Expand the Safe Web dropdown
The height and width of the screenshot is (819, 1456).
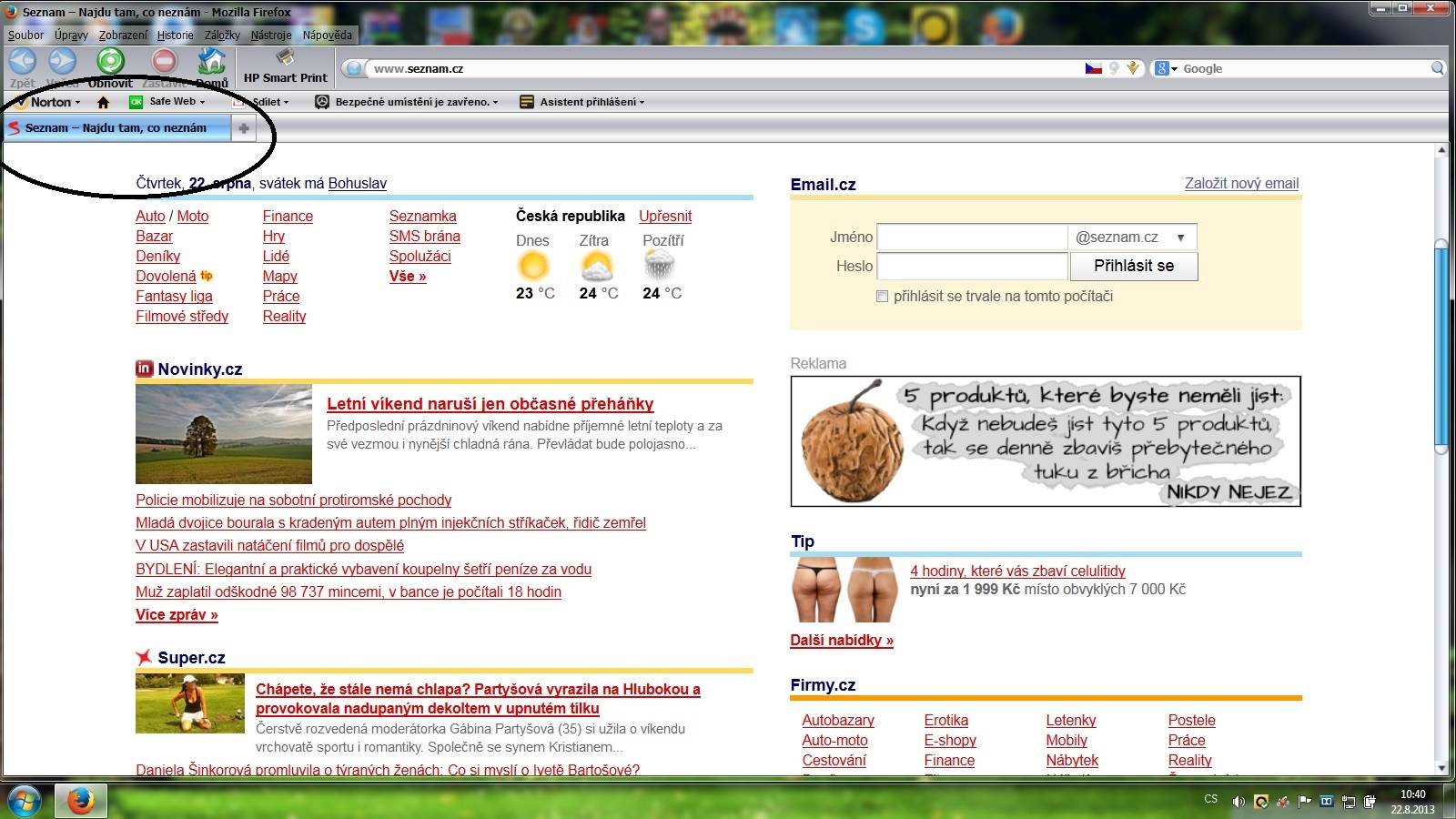202,102
